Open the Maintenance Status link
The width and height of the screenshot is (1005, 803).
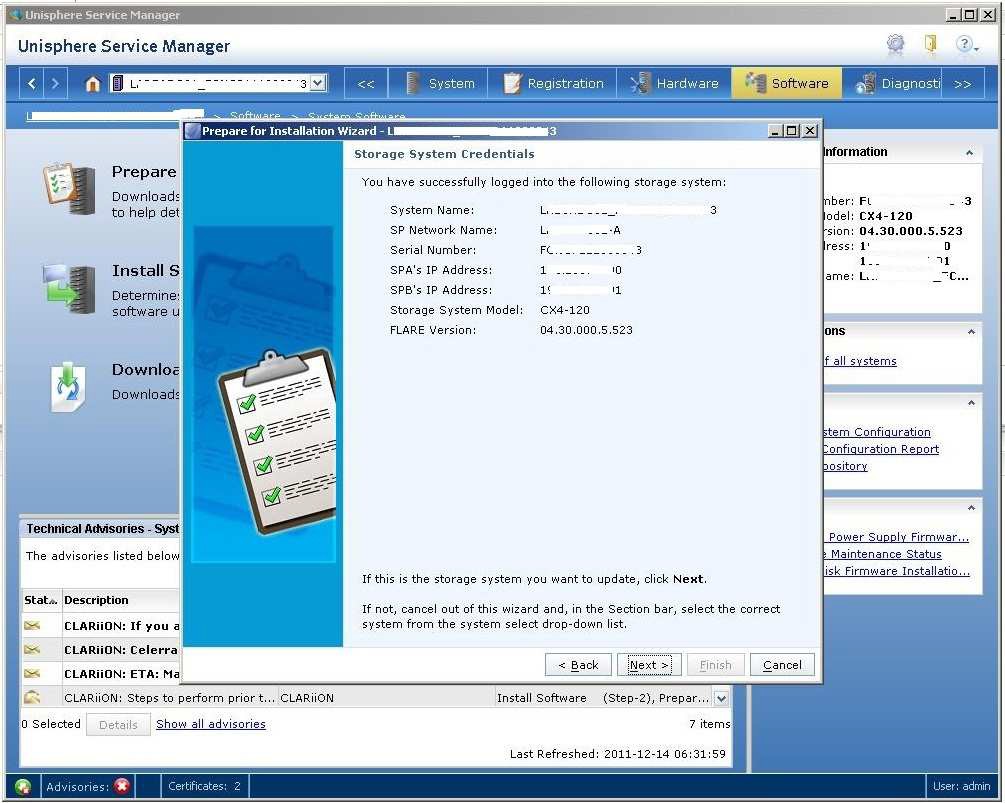click(x=883, y=554)
